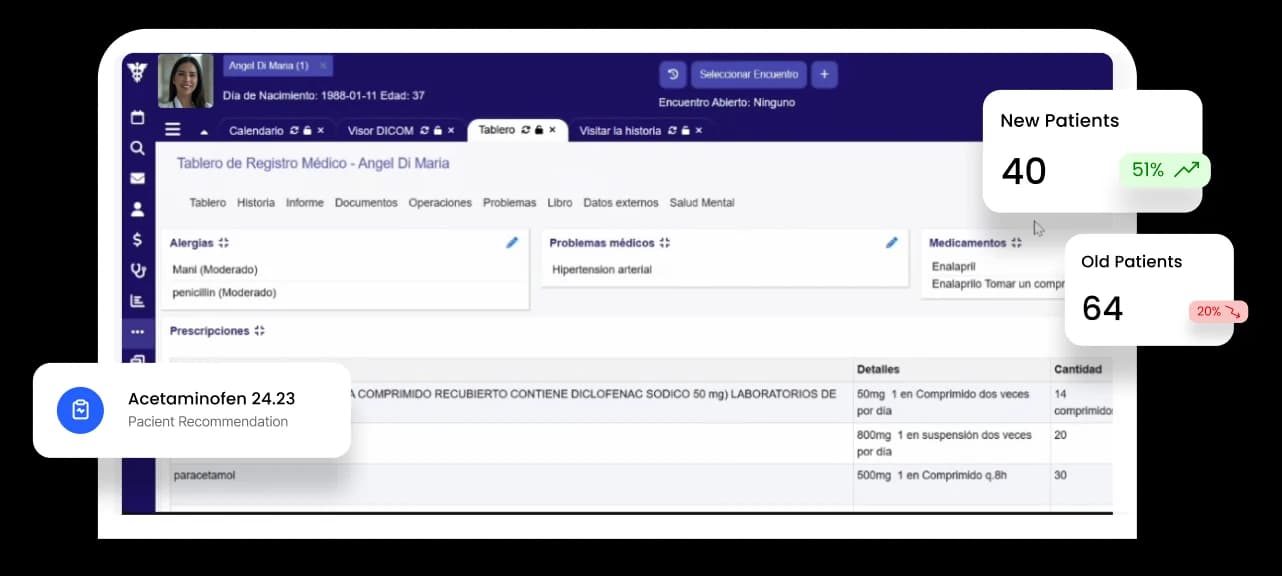Open billing with the dollar sign icon

[138, 240]
